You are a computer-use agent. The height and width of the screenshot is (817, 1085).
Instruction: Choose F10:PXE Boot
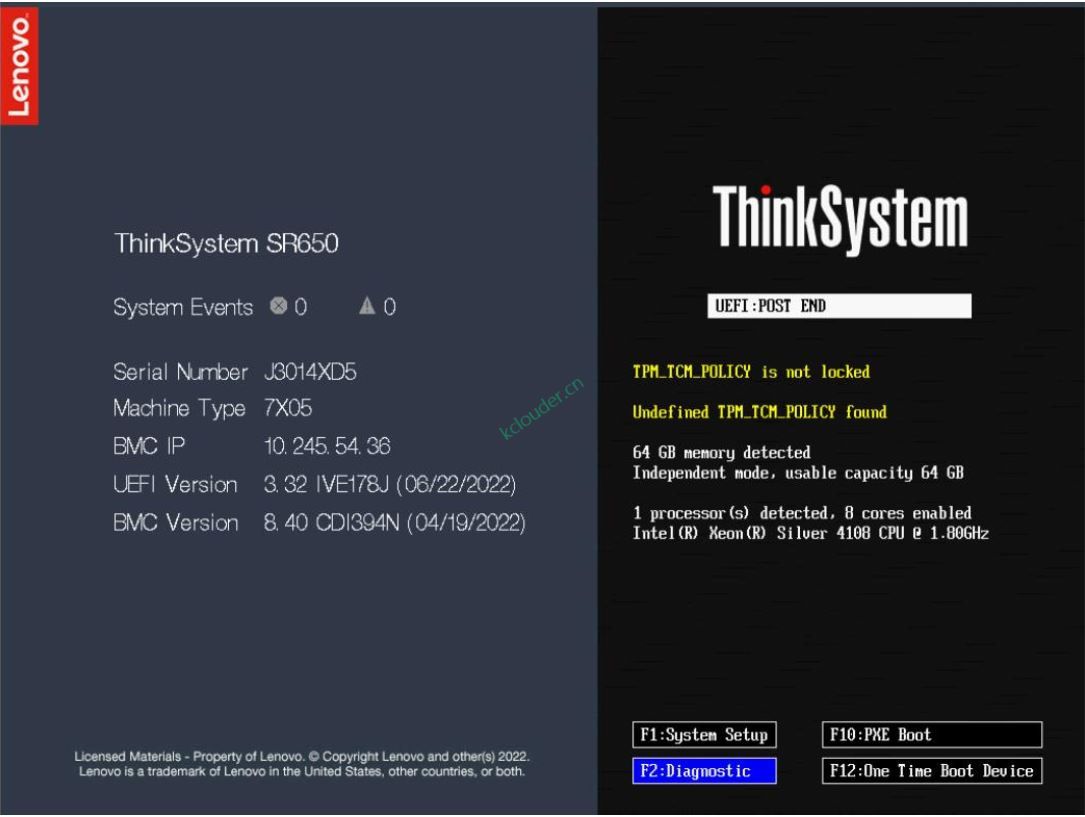(931, 735)
